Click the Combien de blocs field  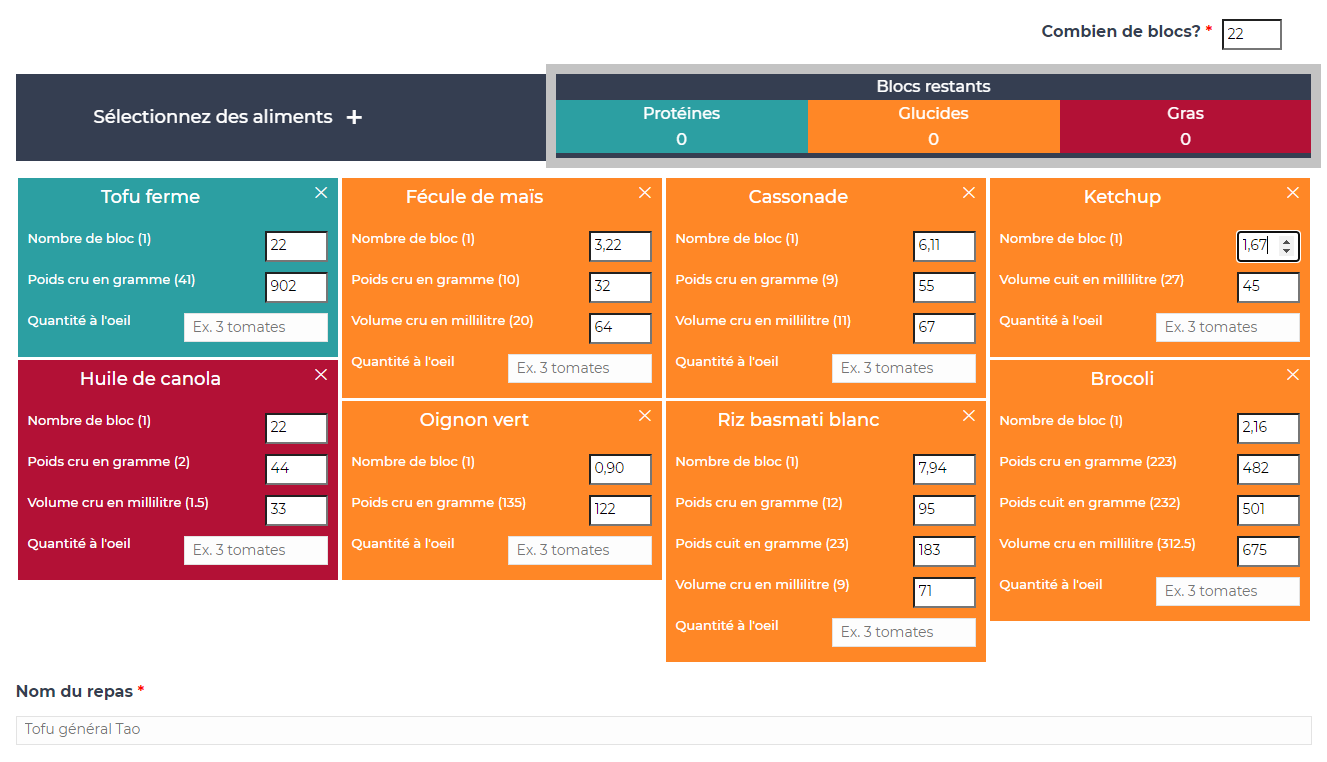coord(1251,34)
